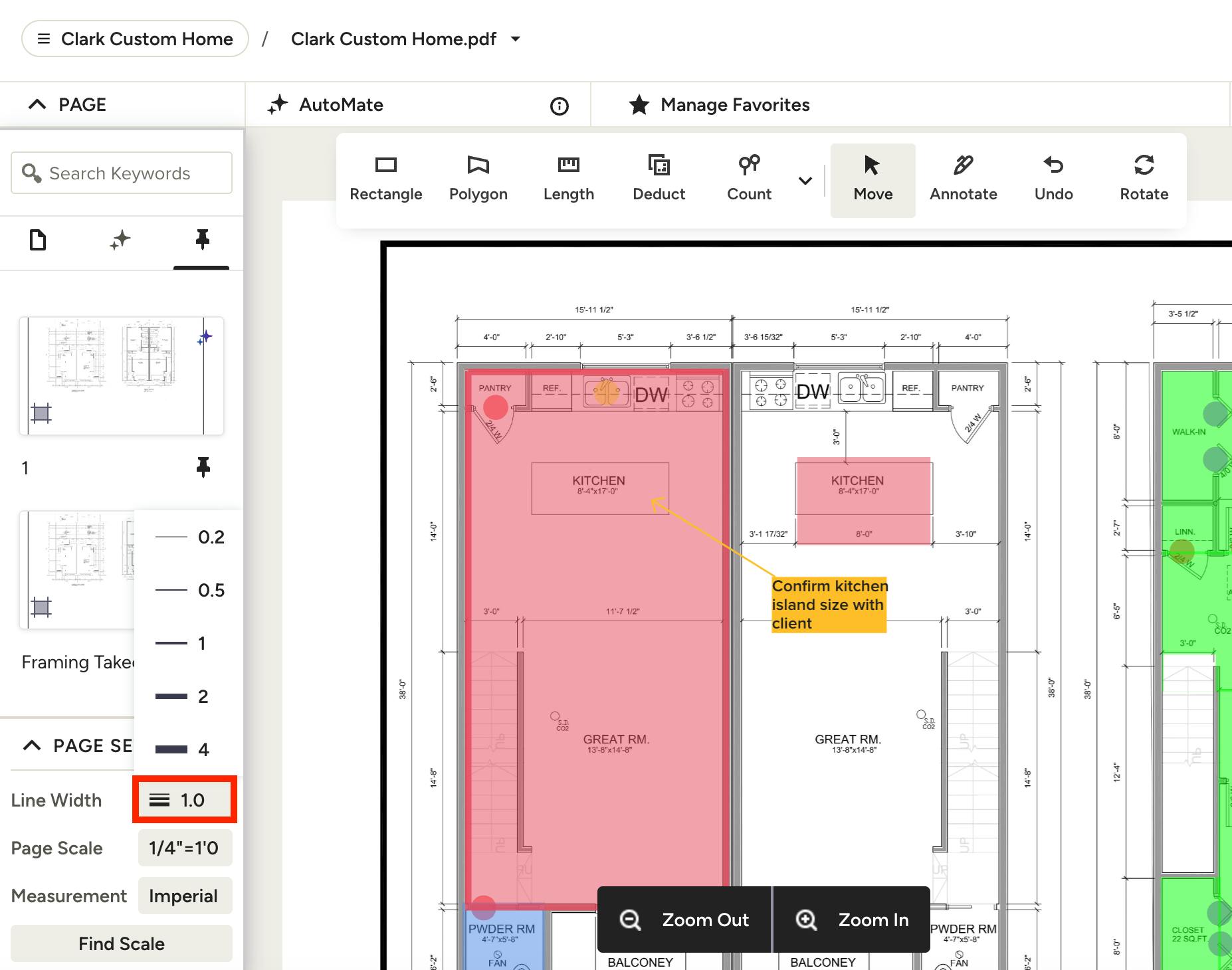Select the orange count marker on the sink

pos(607,392)
